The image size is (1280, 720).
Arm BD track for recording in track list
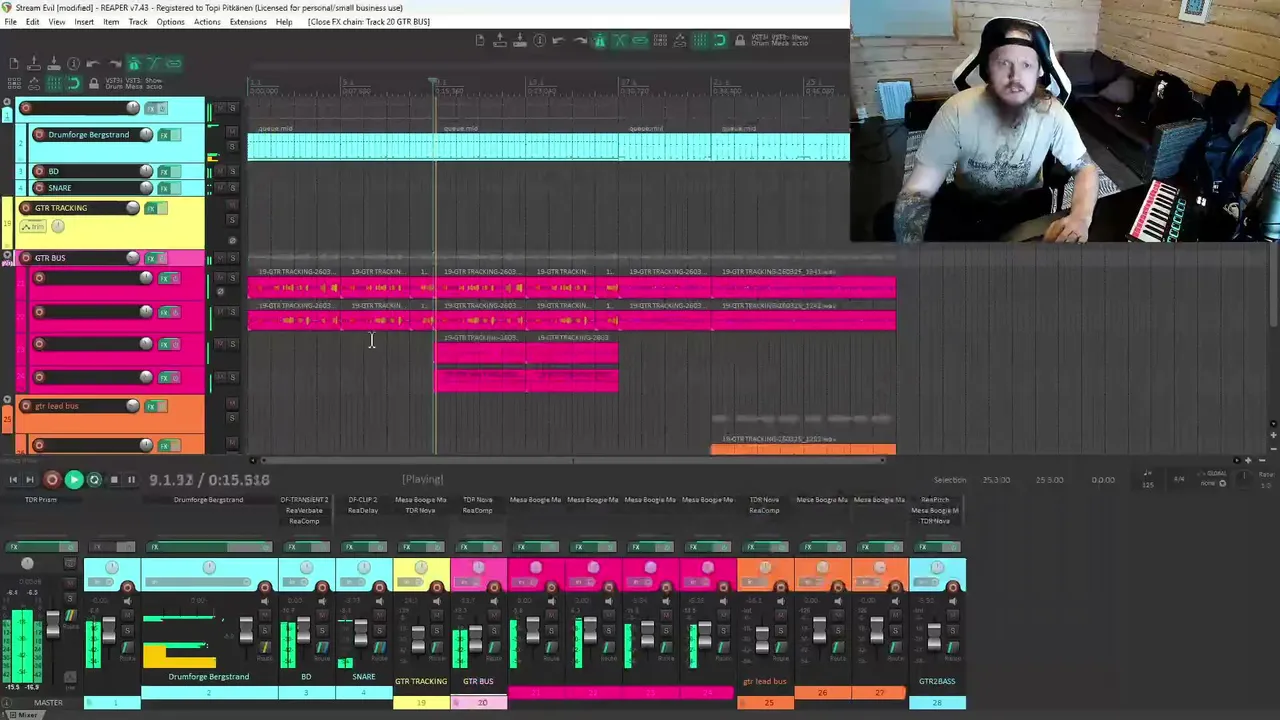click(x=39, y=172)
